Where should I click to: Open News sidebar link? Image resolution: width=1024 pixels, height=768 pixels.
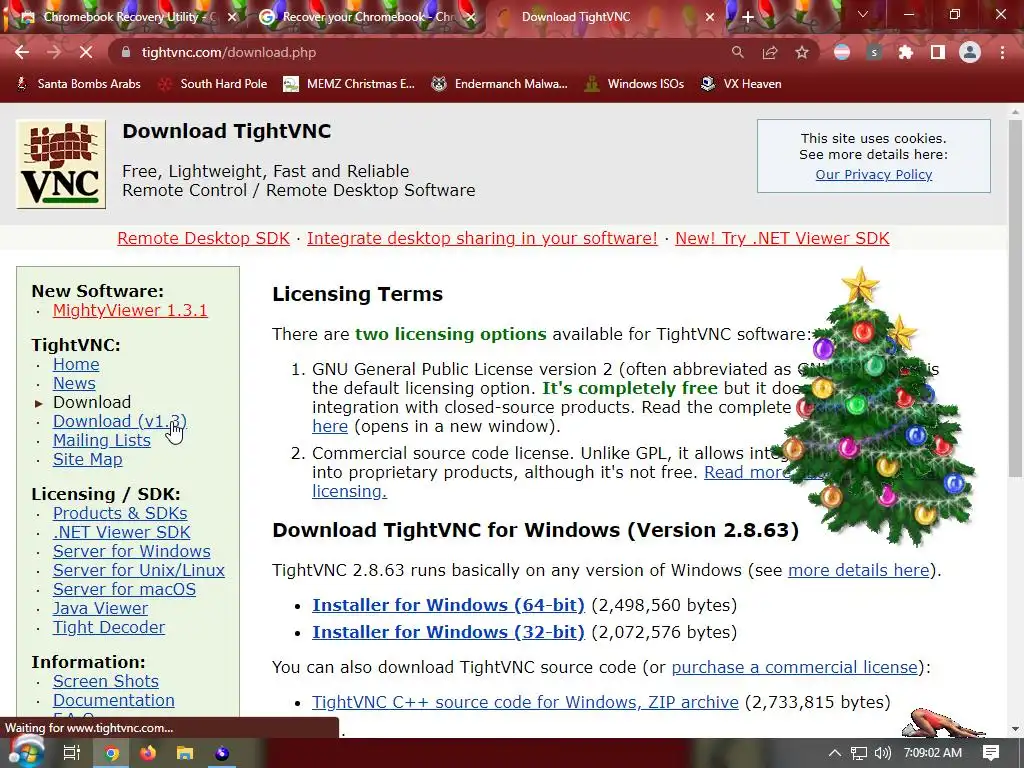(x=74, y=383)
